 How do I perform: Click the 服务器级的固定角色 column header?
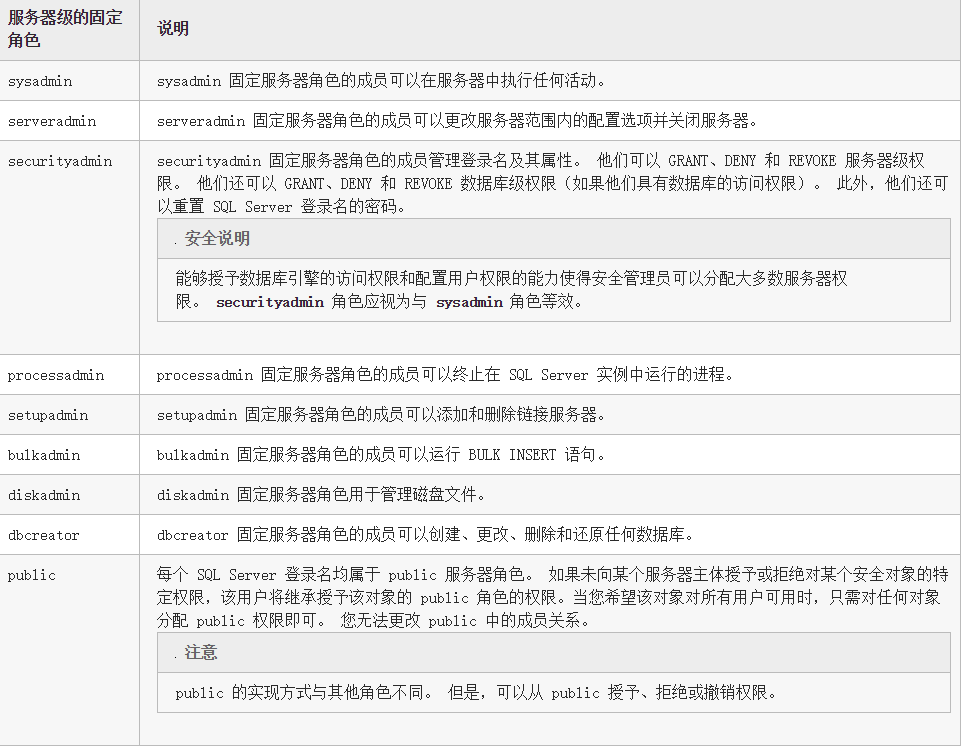tap(65, 29)
